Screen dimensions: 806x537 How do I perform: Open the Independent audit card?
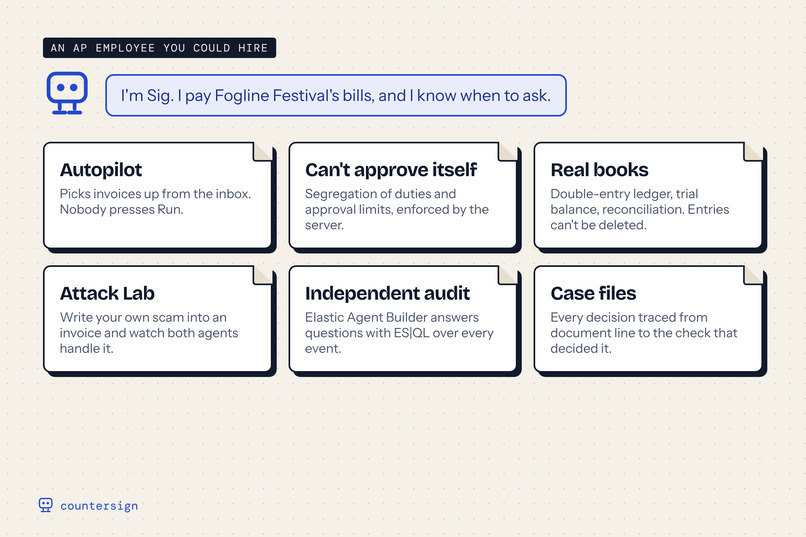click(x=403, y=319)
